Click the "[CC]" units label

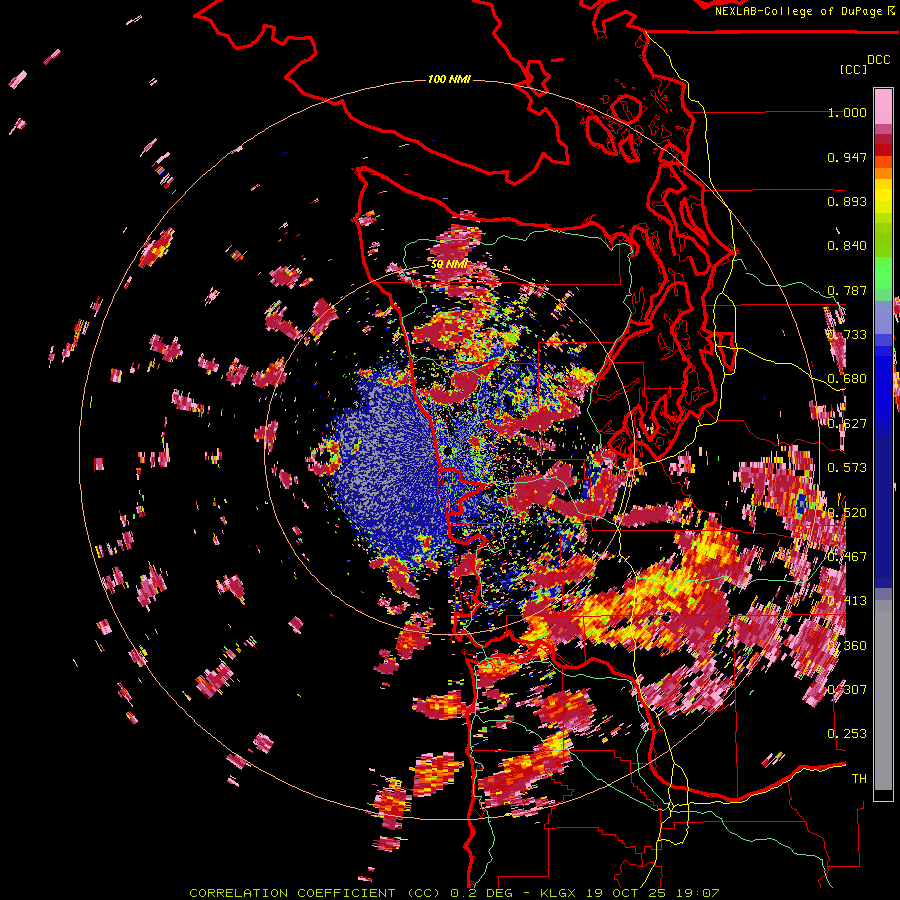(853, 69)
